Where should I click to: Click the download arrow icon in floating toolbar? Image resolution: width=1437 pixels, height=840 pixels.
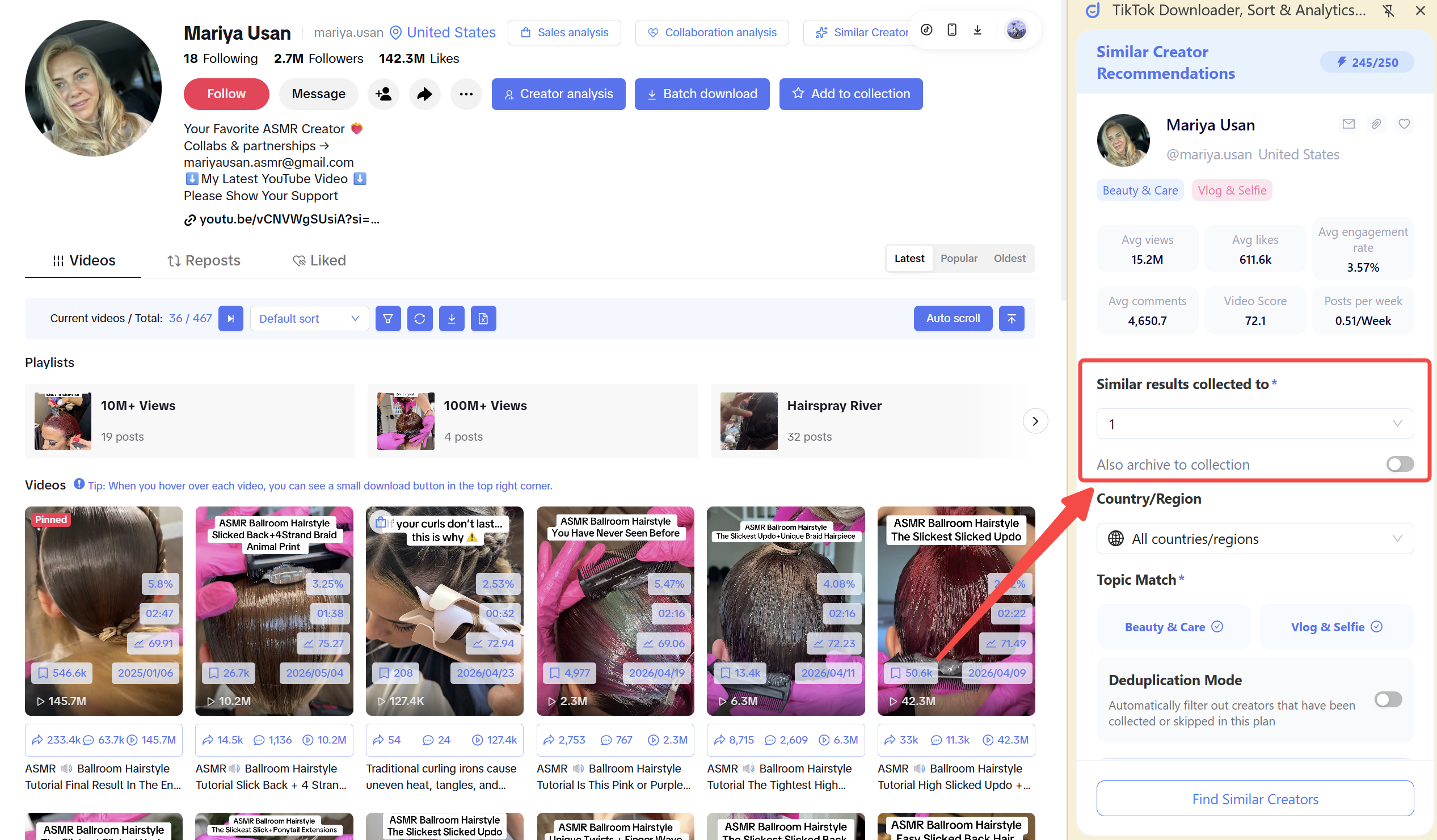[977, 29]
